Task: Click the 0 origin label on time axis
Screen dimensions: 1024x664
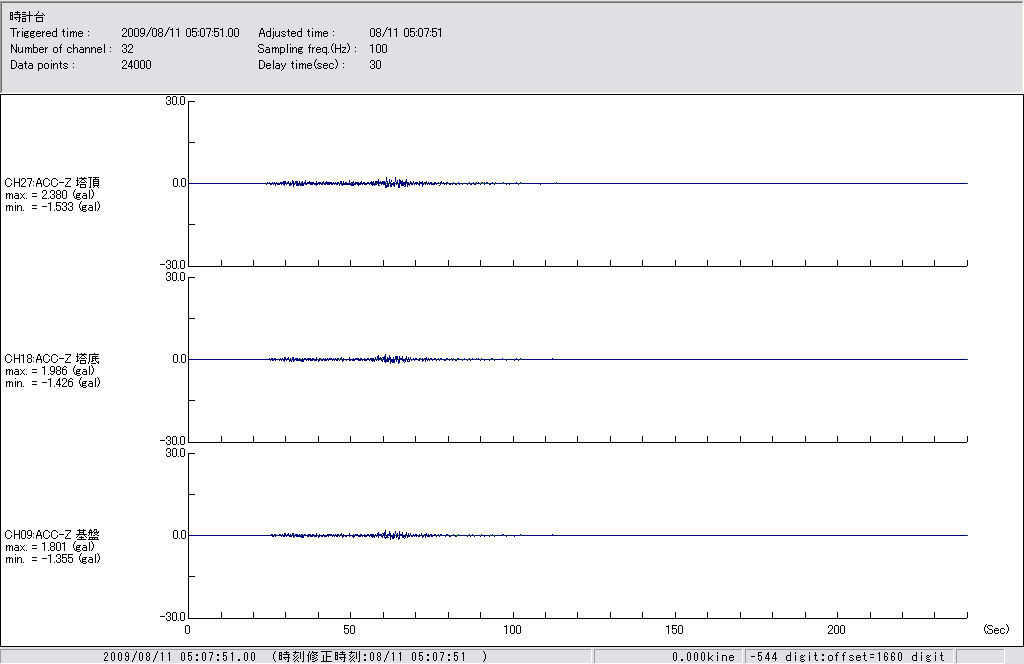Action: point(188,630)
